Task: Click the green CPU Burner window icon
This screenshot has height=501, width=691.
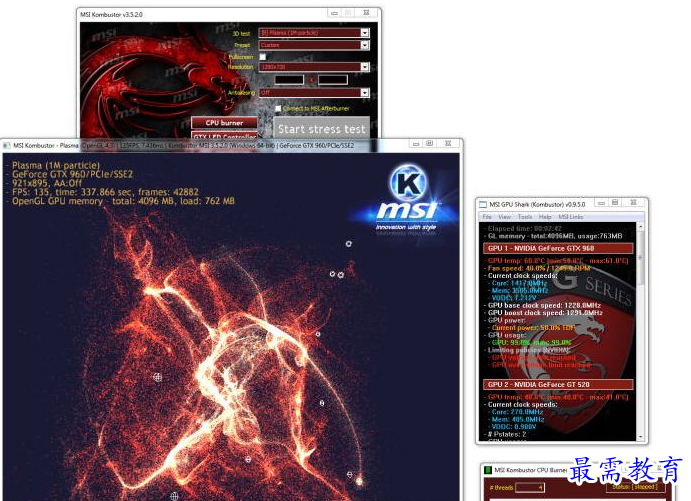Action: [488, 470]
